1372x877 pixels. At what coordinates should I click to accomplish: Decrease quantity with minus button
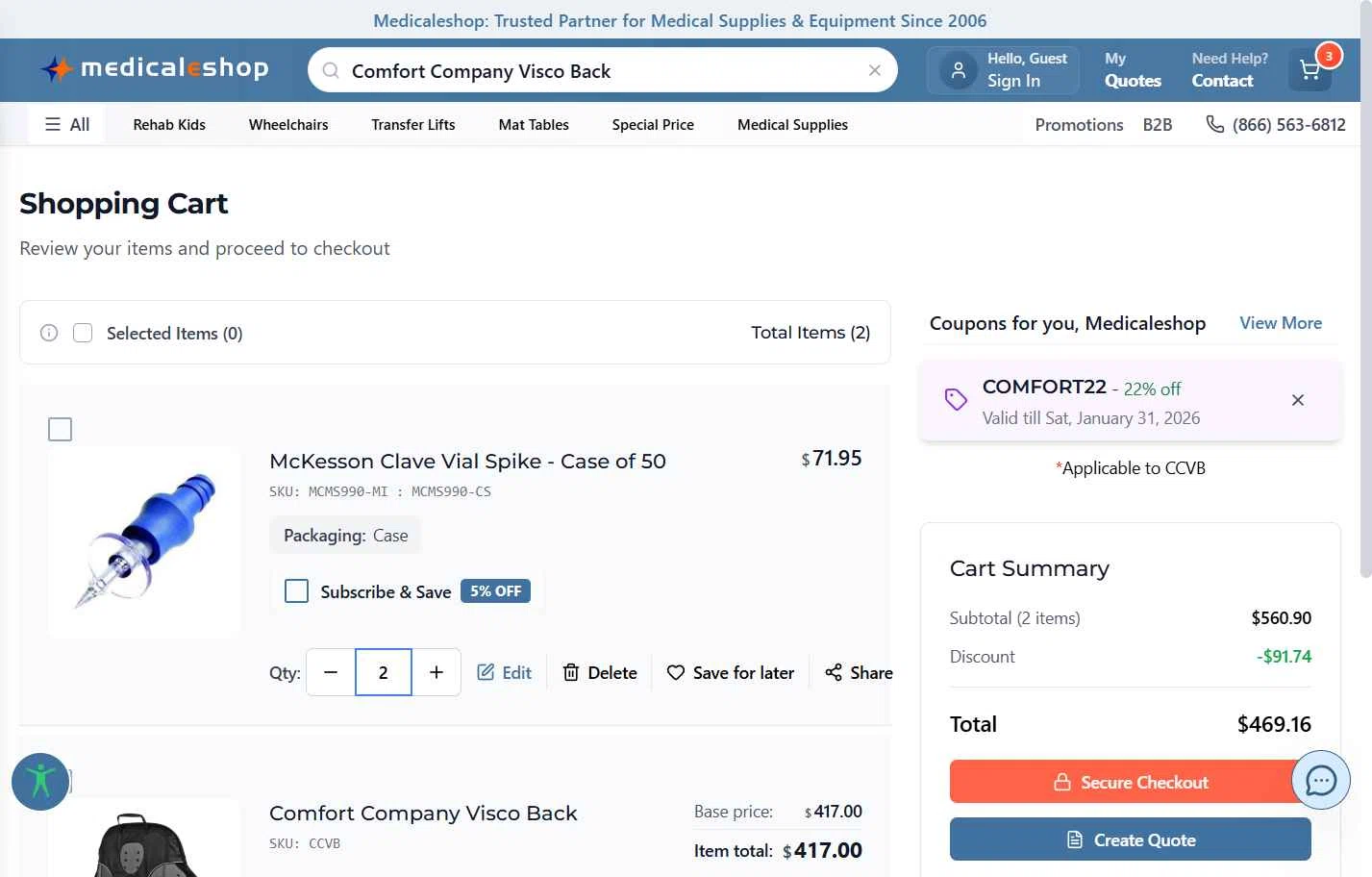(331, 672)
